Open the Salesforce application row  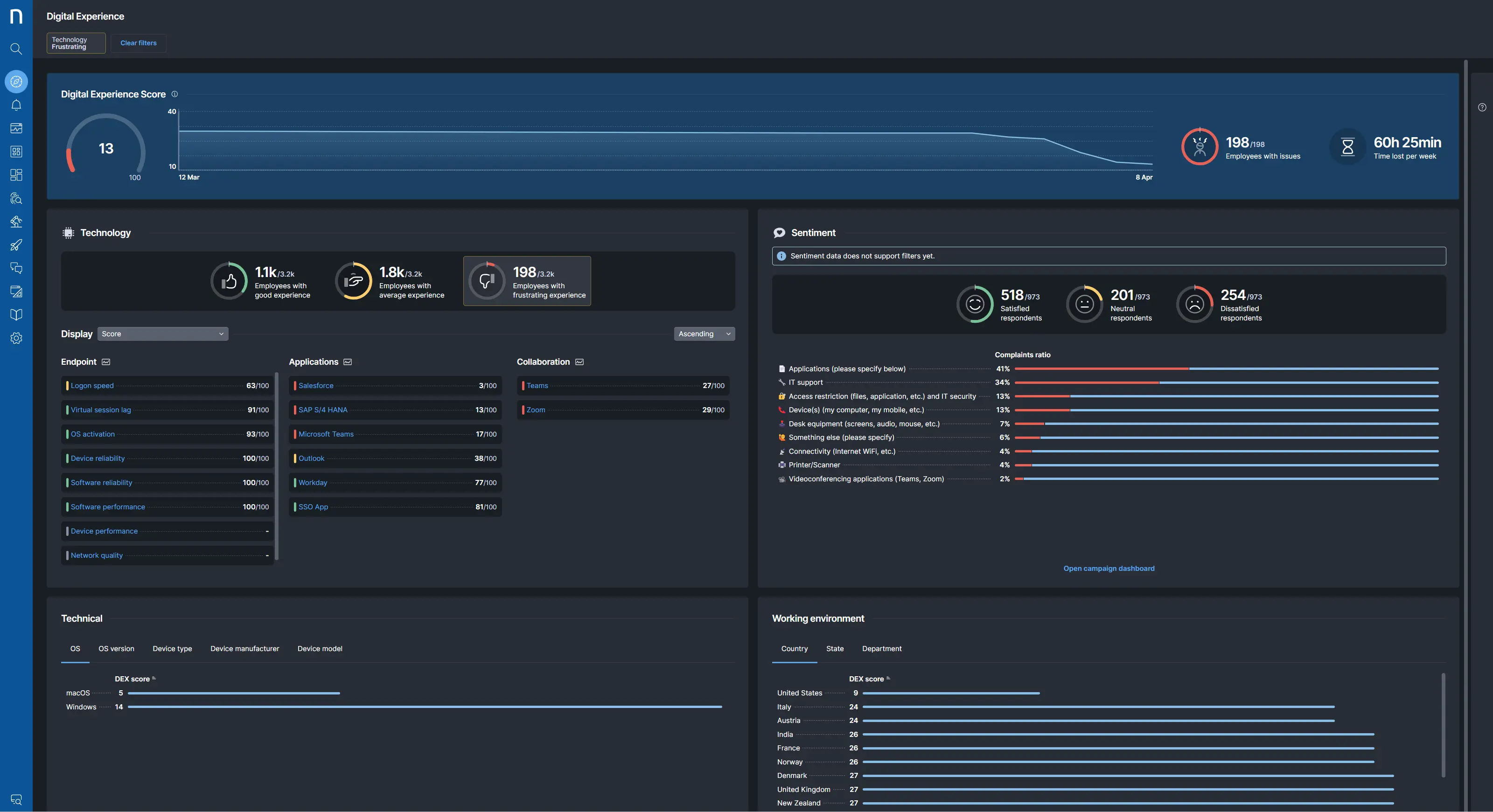click(395, 386)
